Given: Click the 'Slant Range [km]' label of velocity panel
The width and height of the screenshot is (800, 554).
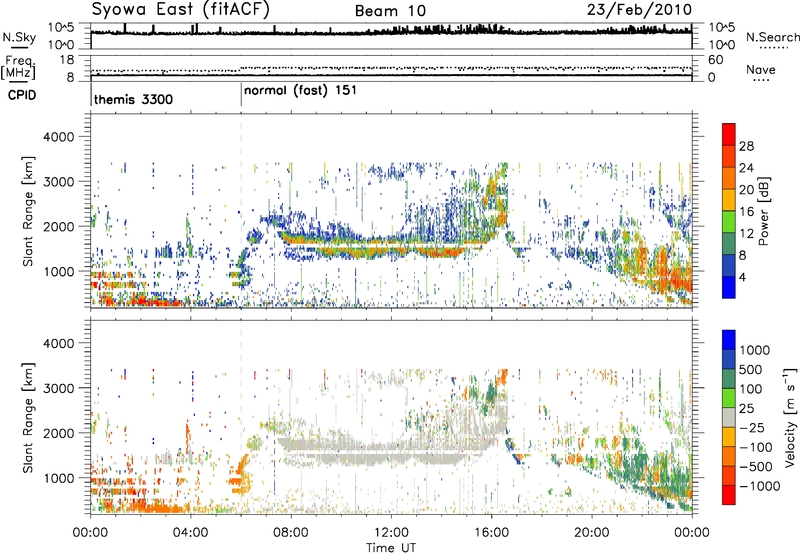Looking at the screenshot, I should click(x=29, y=417).
